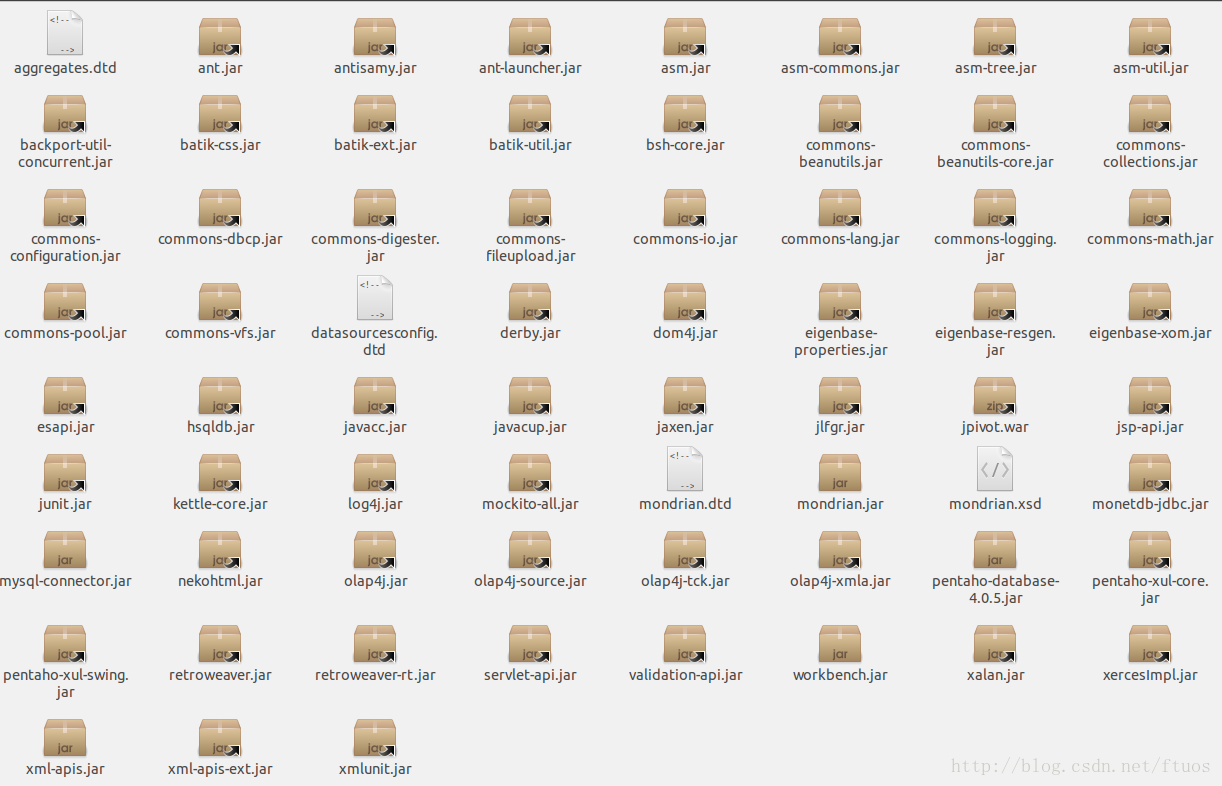1222x786 pixels.
Task: Select the aggregates.dtd file icon
Action: point(65,33)
